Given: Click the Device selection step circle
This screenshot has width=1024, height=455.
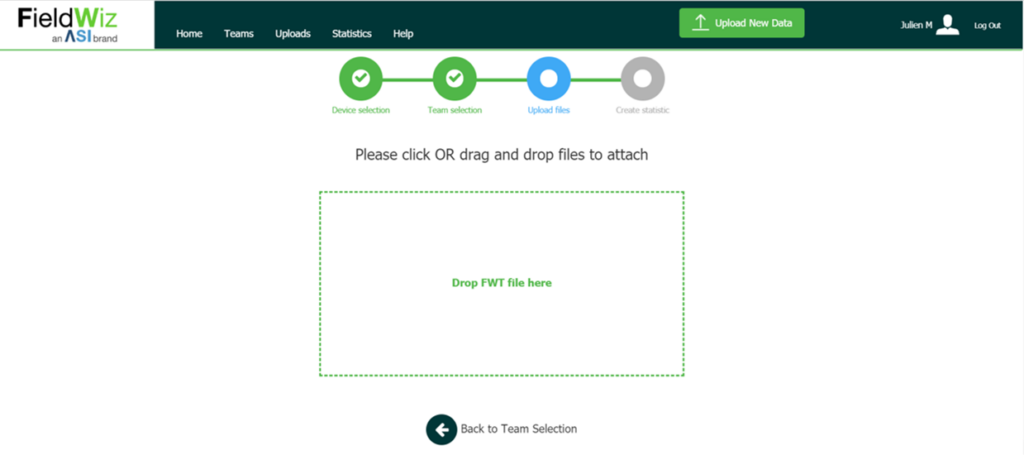Looking at the screenshot, I should 360,78.
